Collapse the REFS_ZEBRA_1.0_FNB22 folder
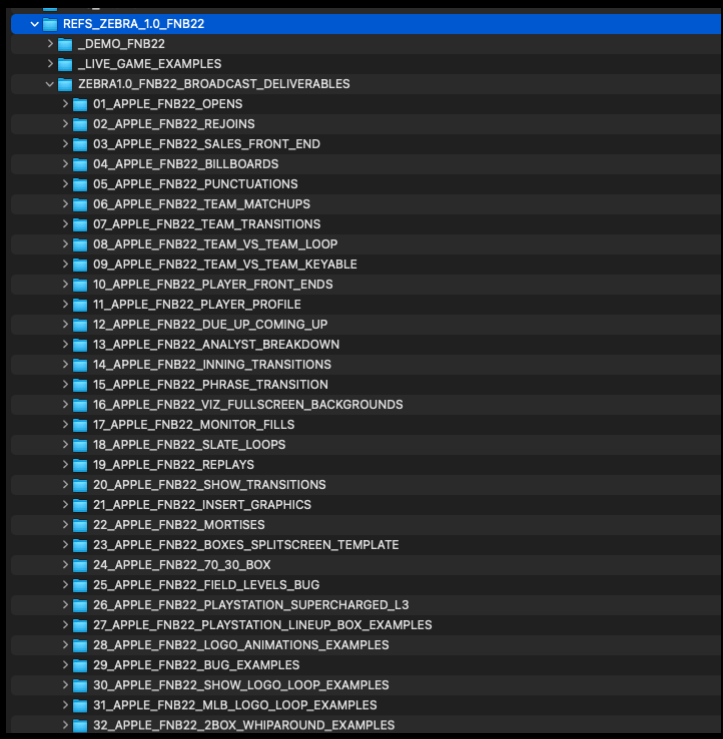 pyautogui.click(x=34, y=24)
